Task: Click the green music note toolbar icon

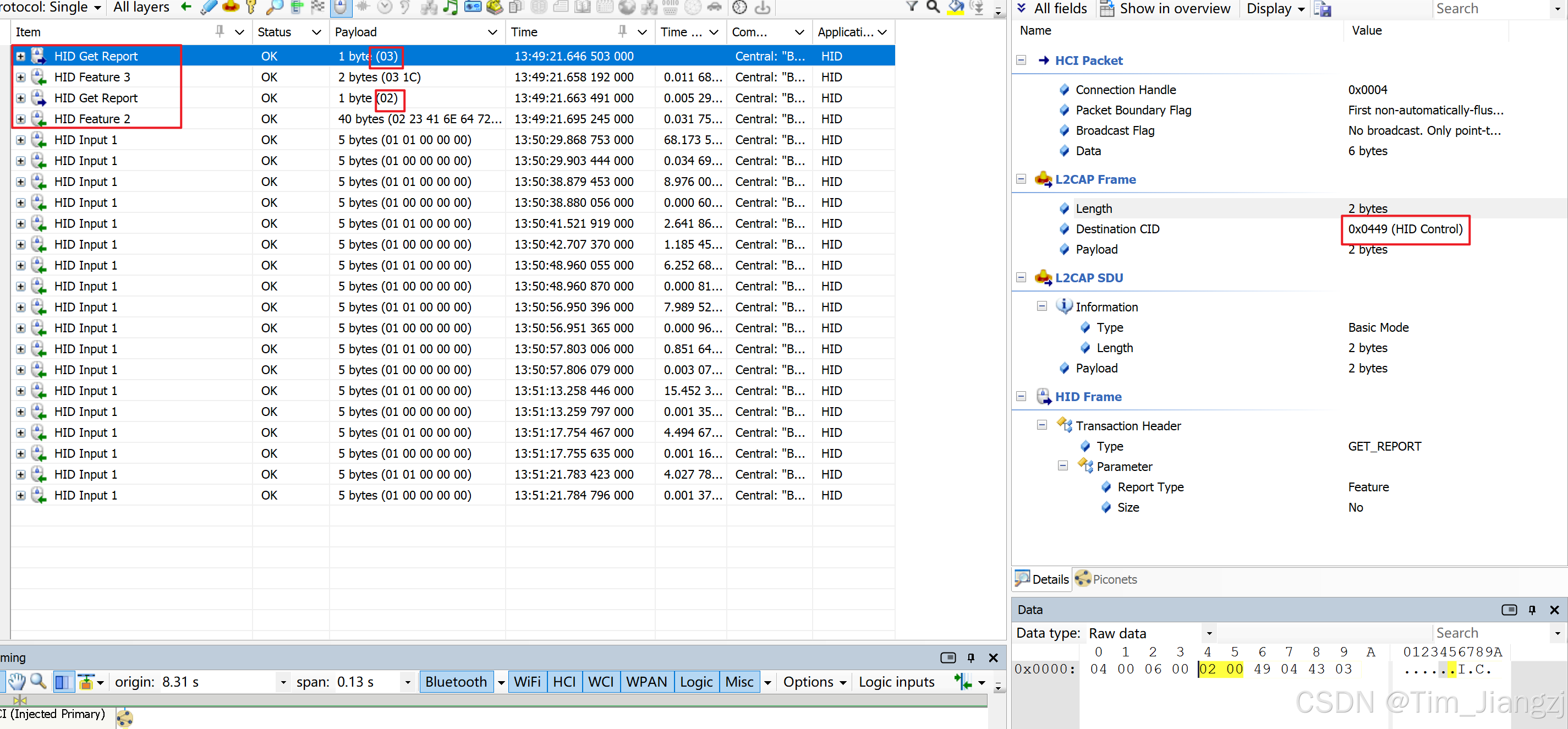Action: coord(451,7)
